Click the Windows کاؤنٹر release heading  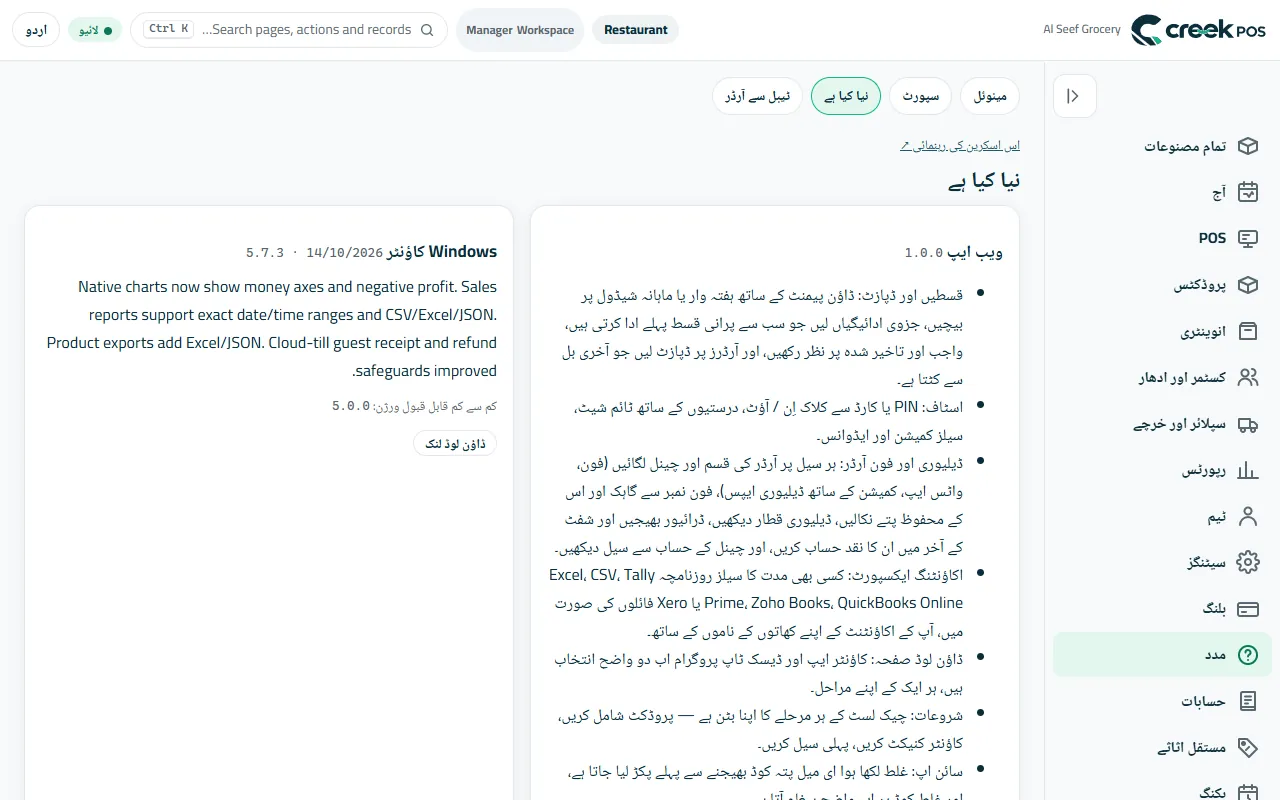click(372, 253)
